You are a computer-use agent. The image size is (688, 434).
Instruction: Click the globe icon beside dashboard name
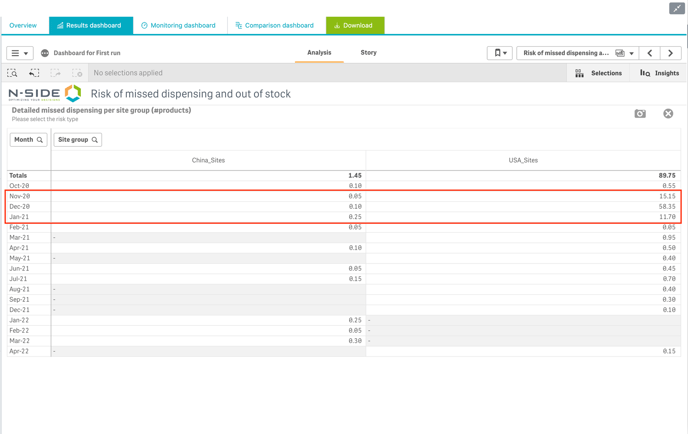pos(45,53)
